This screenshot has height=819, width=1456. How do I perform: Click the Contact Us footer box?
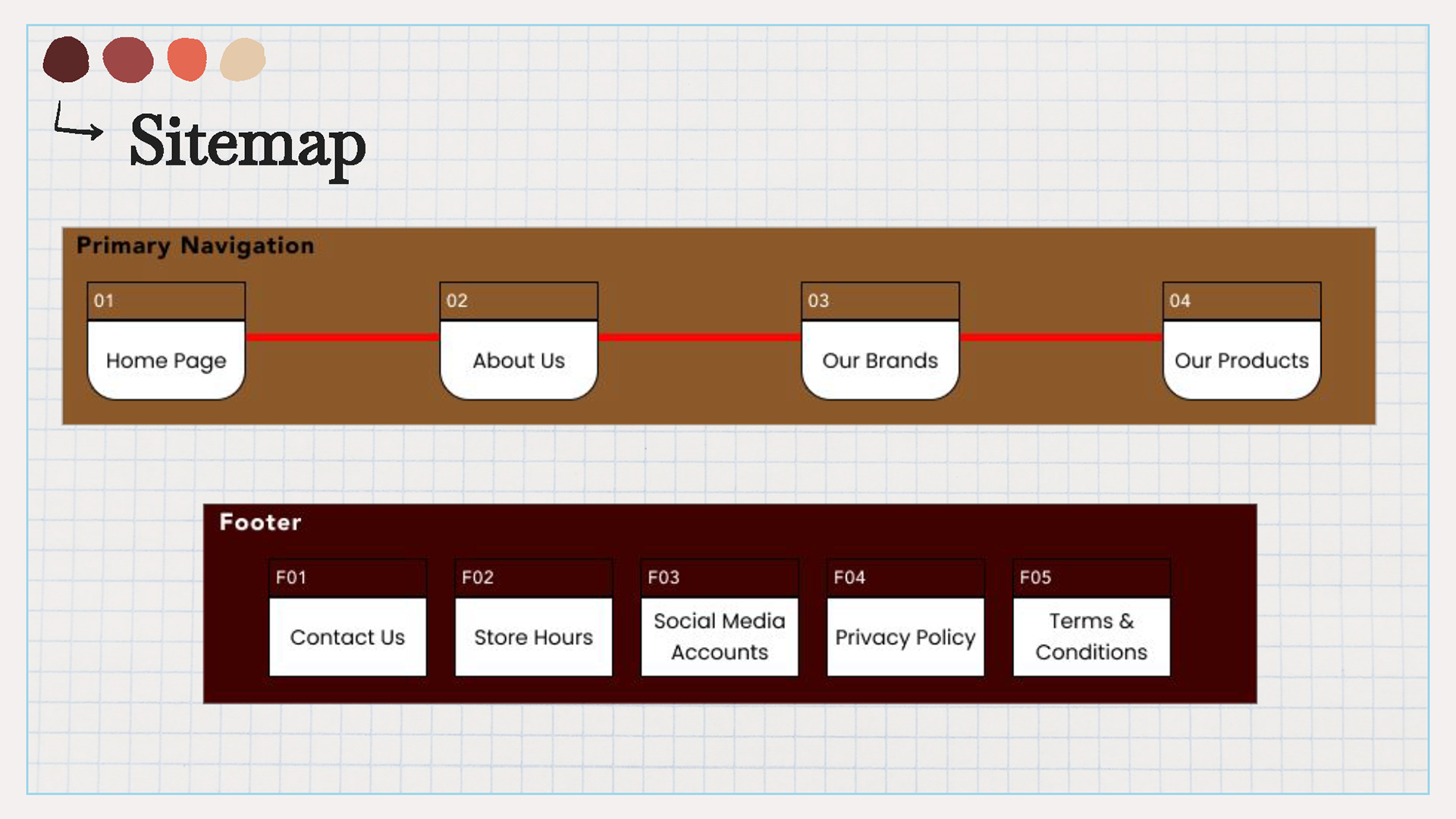point(347,637)
